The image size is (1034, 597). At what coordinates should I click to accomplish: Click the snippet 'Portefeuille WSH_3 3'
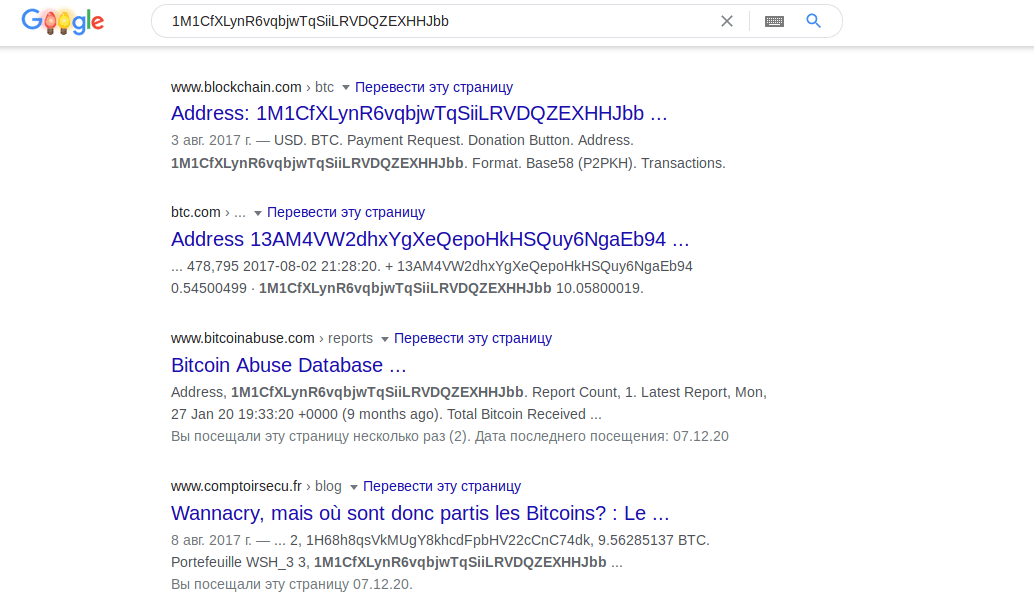pyautogui.click(x=240, y=563)
